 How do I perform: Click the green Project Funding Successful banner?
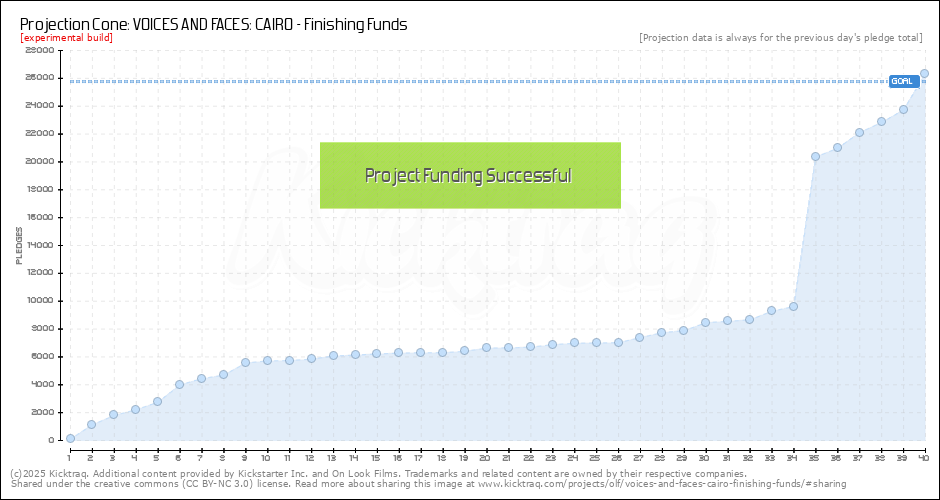pos(470,175)
